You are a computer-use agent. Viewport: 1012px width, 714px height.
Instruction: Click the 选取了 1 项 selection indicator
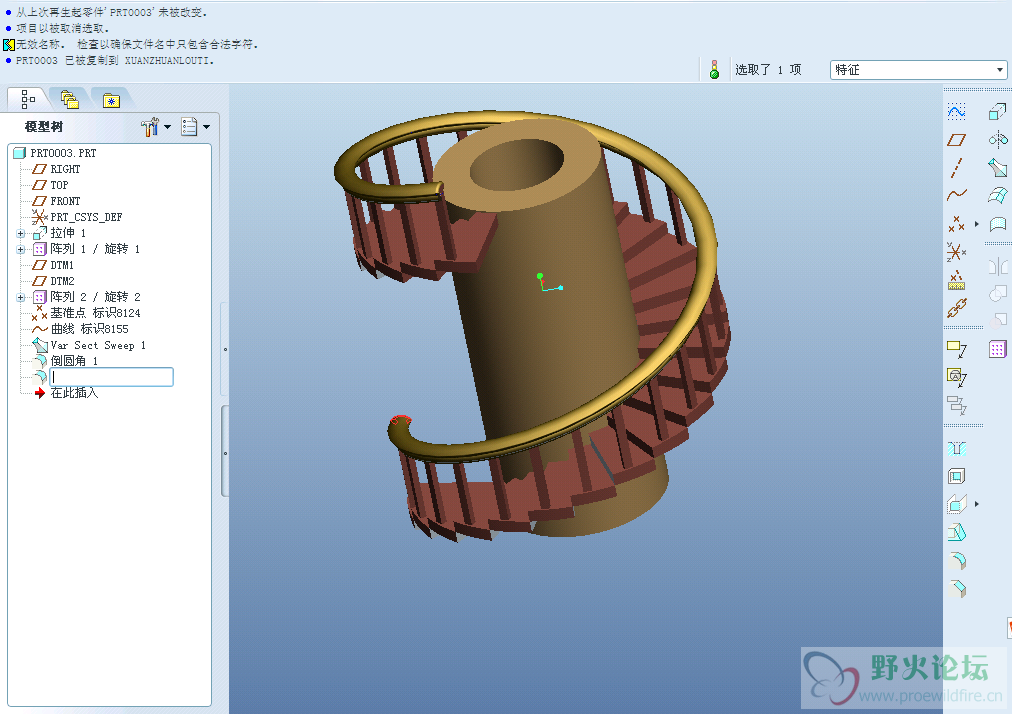tap(768, 70)
